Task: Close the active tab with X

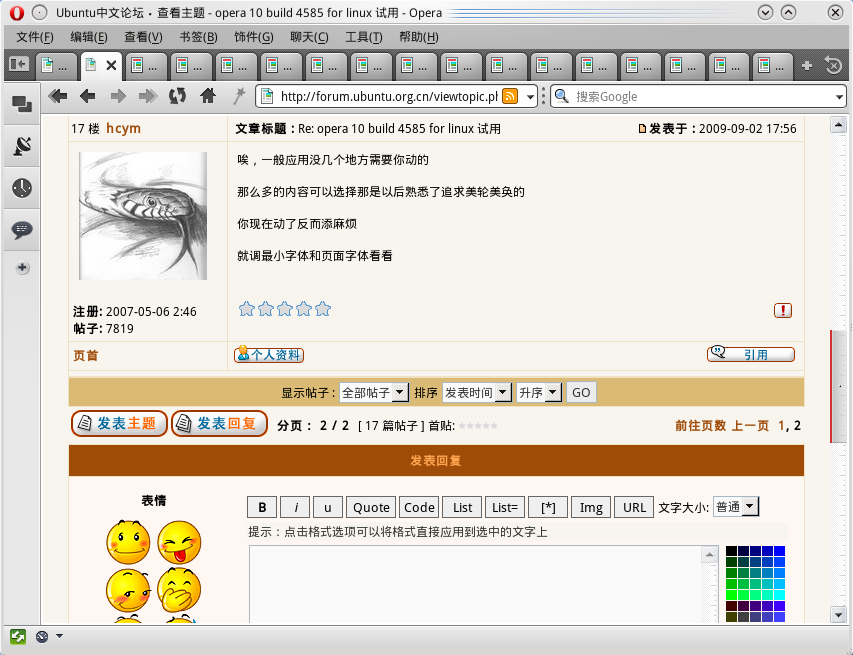Action: pyautogui.click(x=112, y=65)
